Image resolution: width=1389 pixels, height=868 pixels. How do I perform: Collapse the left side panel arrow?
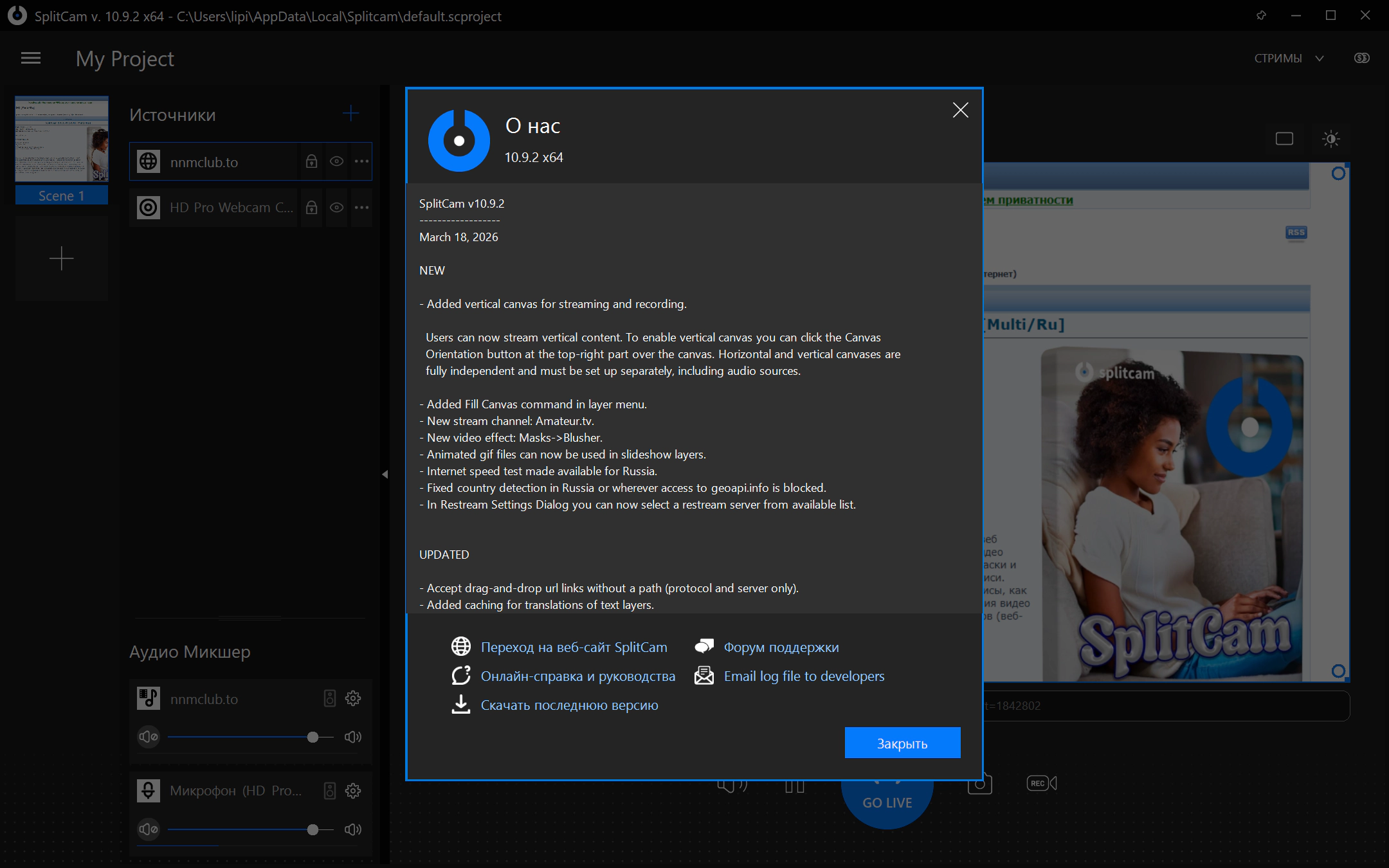click(x=385, y=475)
